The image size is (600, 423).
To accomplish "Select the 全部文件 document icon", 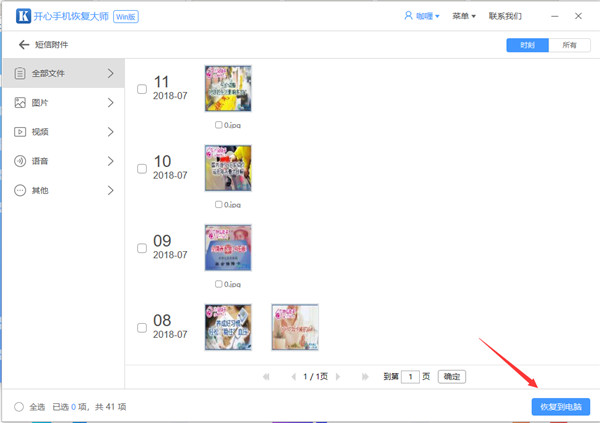I will click(20, 73).
